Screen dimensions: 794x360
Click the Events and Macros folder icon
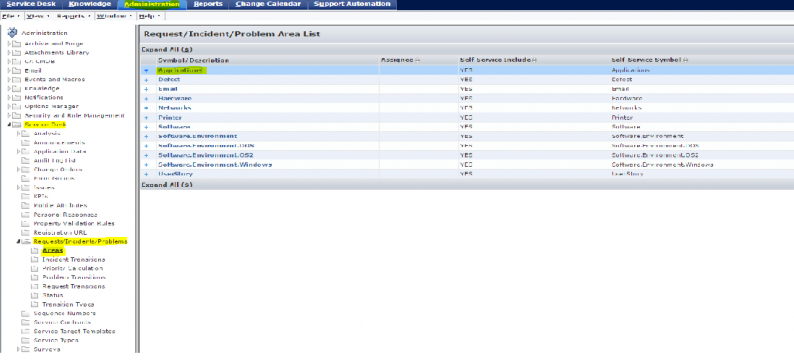point(17,79)
